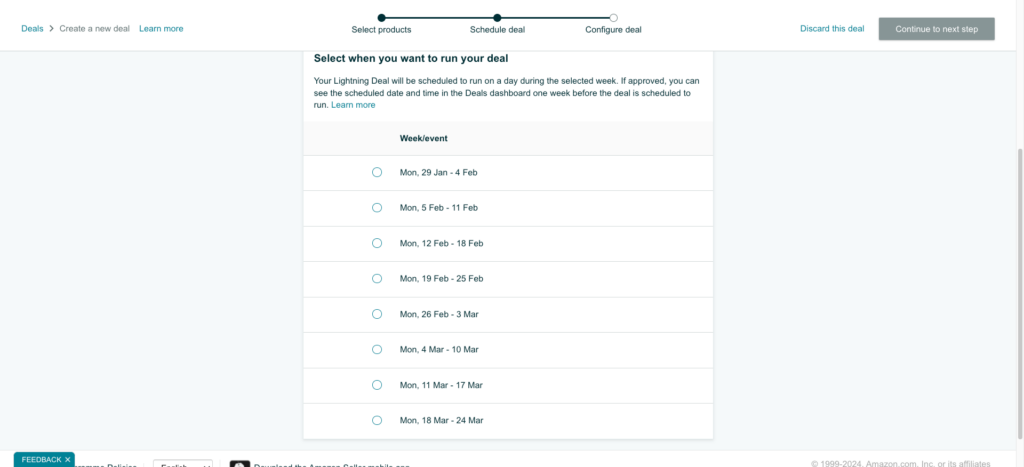Open Learn more link in the deal description
1024x467 pixels.
click(353, 105)
